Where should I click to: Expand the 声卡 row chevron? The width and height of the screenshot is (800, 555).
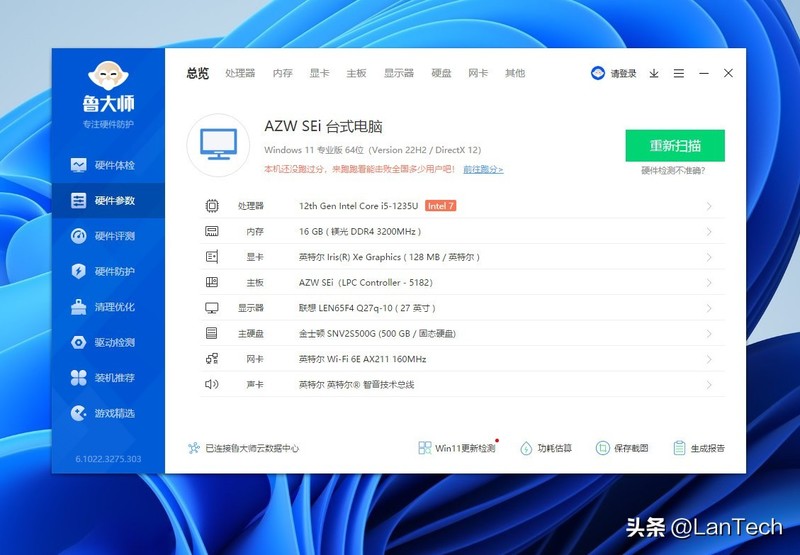pyautogui.click(x=709, y=385)
